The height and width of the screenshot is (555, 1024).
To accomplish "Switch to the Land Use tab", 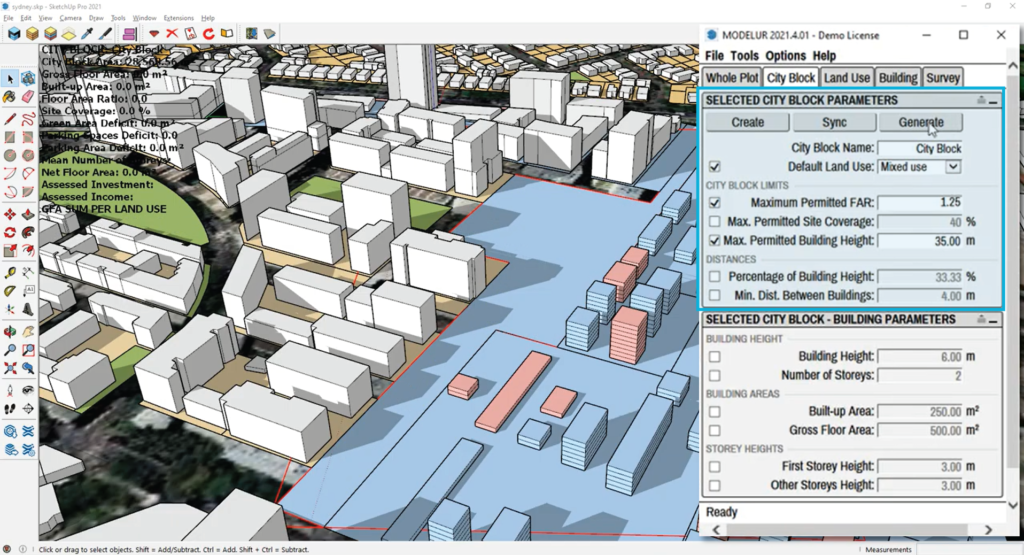I will 846,78.
